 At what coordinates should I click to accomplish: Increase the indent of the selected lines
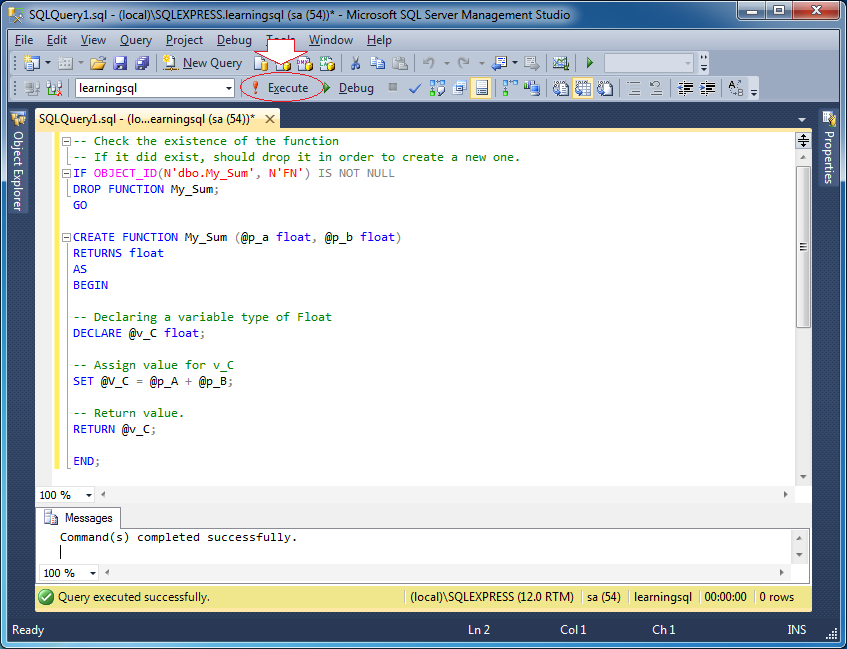pyautogui.click(x=708, y=88)
